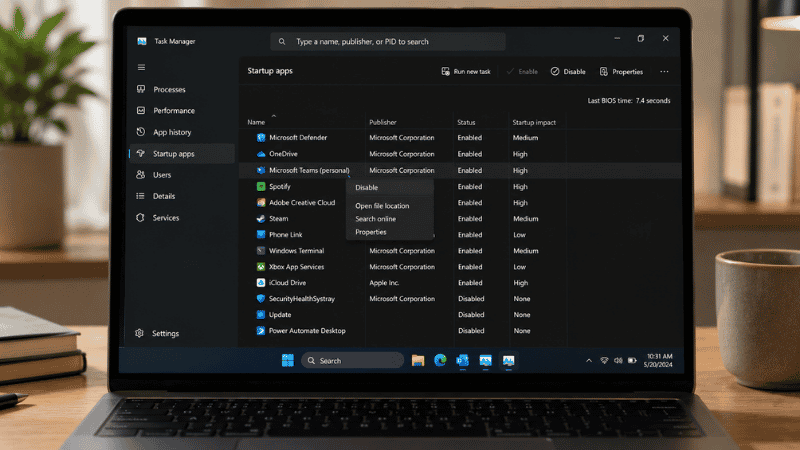Click the Microsoft Defender shield icon

[x=261, y=137]
